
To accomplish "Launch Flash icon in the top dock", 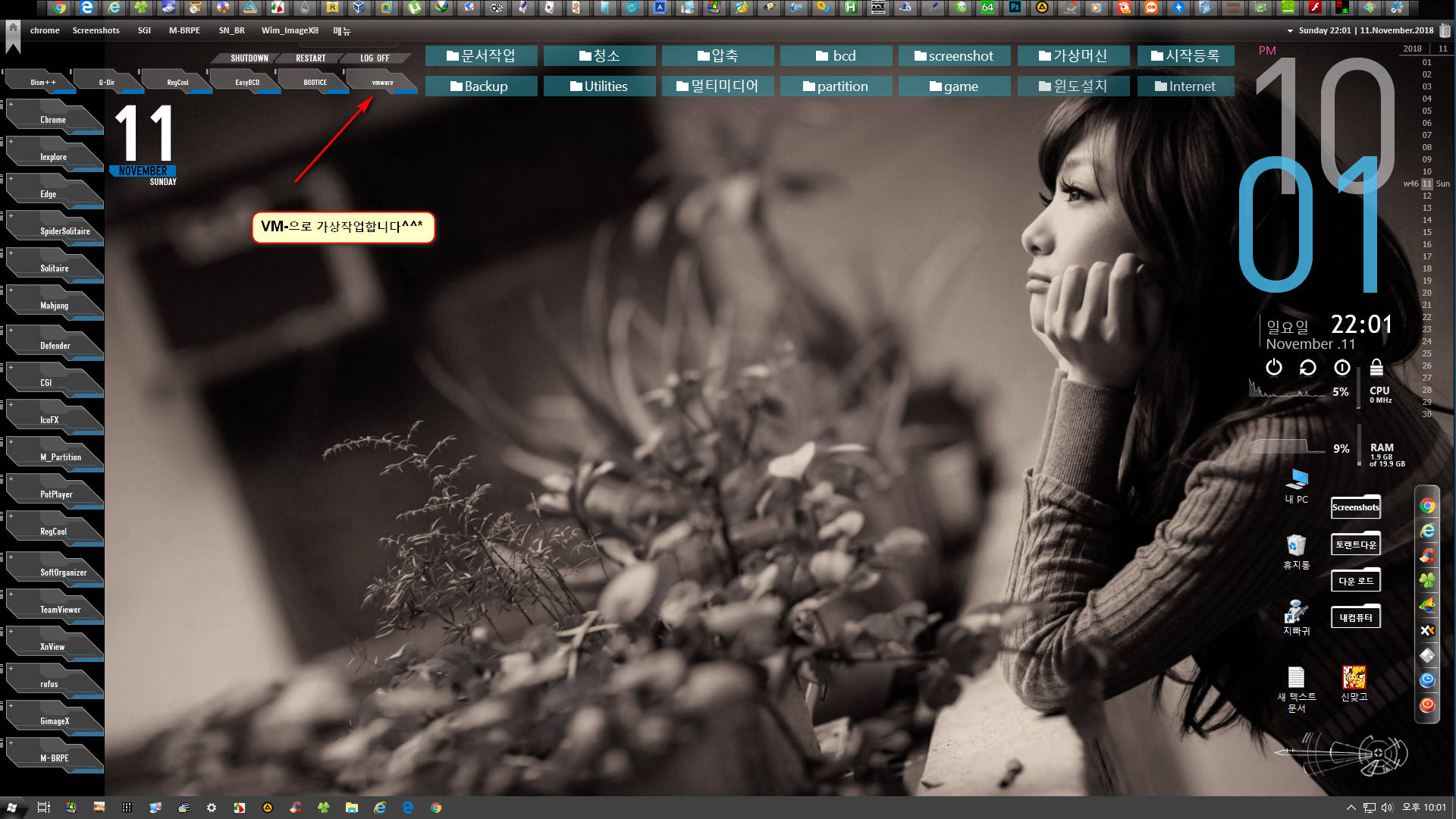I will 1315,8.
